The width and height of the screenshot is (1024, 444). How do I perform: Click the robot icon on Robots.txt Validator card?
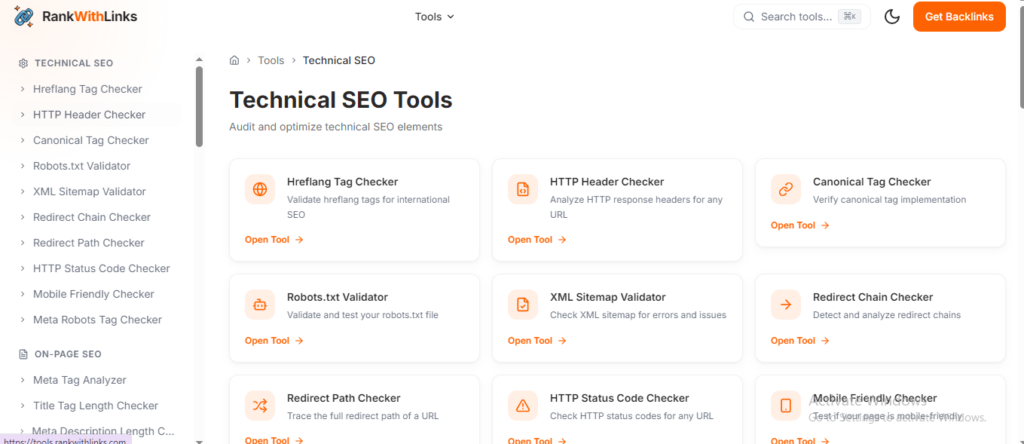(260, 304)
